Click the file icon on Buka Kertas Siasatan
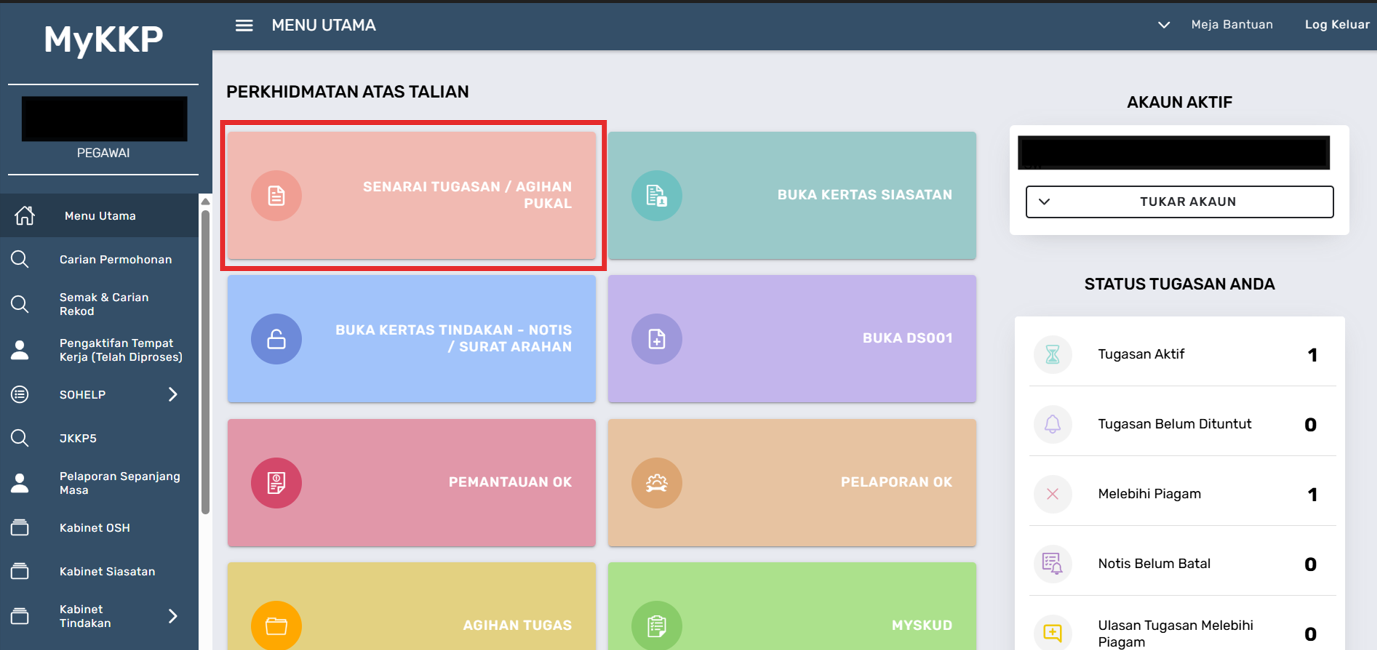1377x650 pixels. 656,195
